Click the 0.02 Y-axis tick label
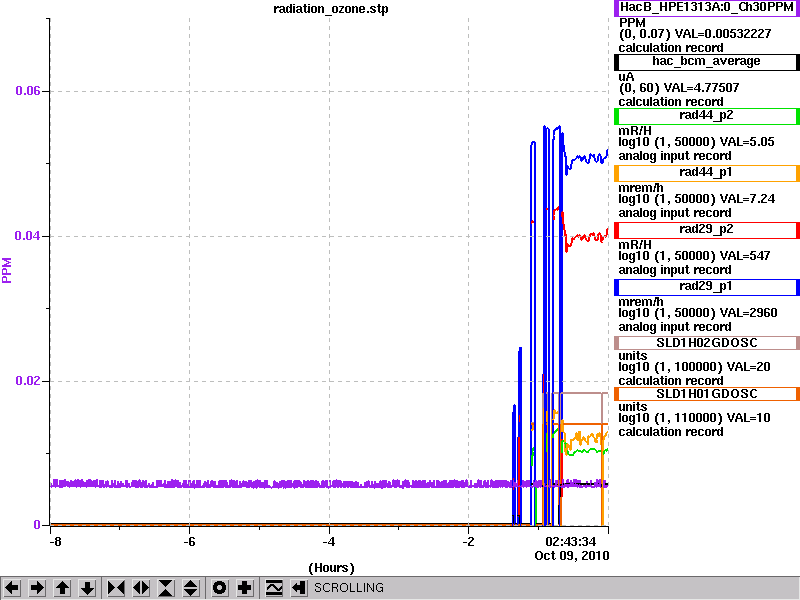The image size is (800, 600). click(x=28, y=381)
